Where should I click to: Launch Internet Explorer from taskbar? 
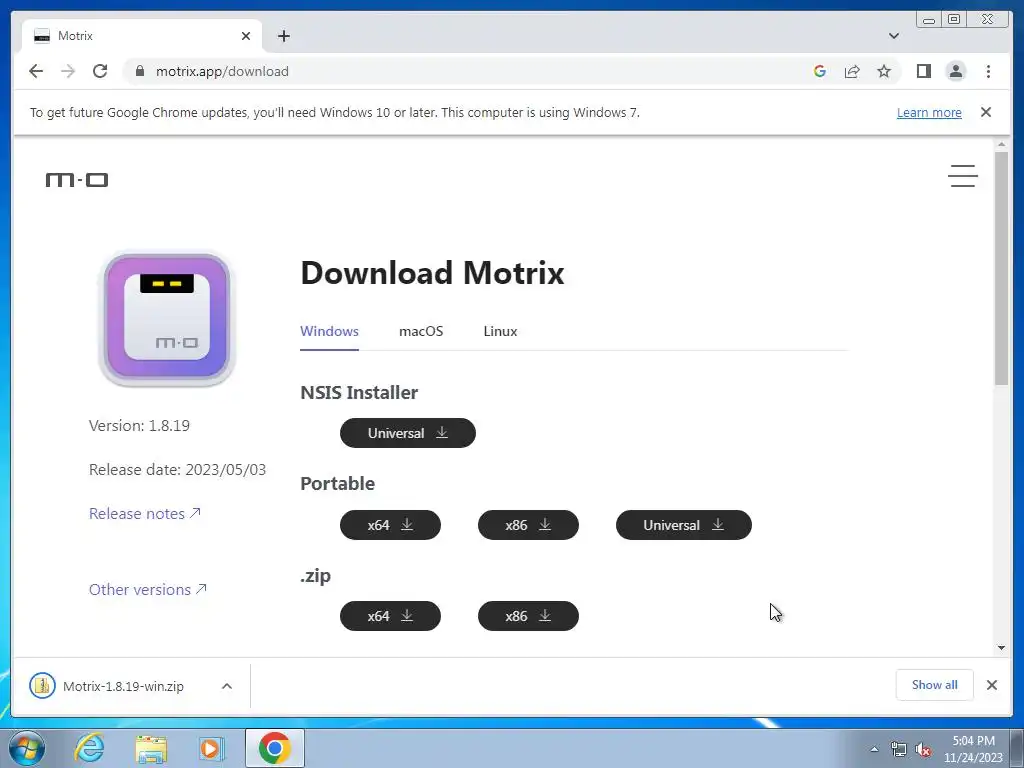click(x=89, y=748)
